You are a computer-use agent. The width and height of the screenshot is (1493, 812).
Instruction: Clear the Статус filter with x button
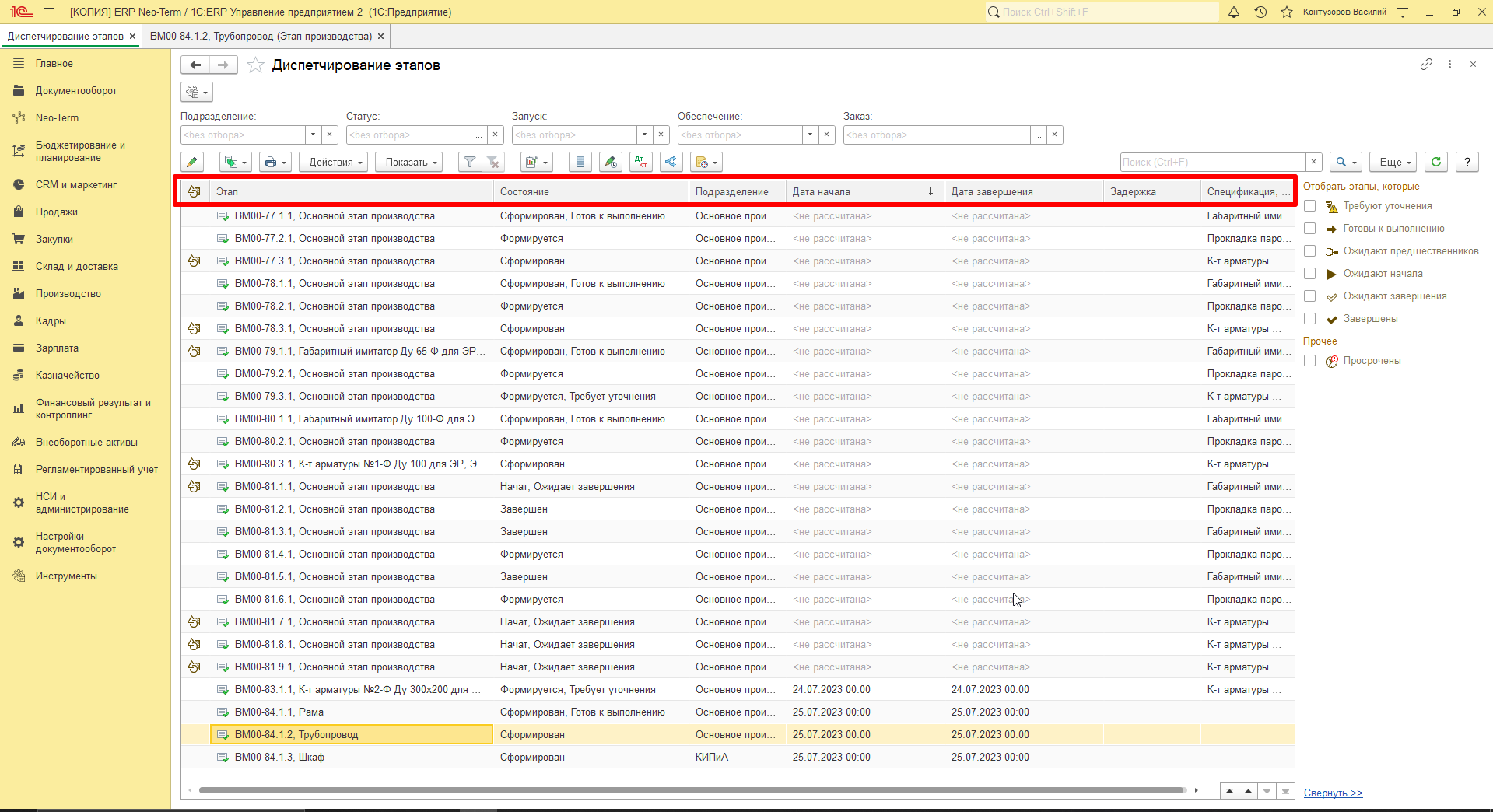point(495,135)
